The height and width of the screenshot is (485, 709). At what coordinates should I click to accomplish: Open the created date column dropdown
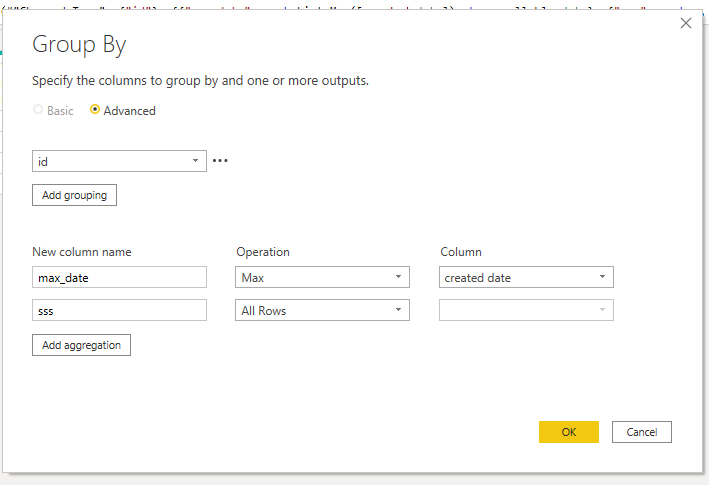[x=526, y=277]
